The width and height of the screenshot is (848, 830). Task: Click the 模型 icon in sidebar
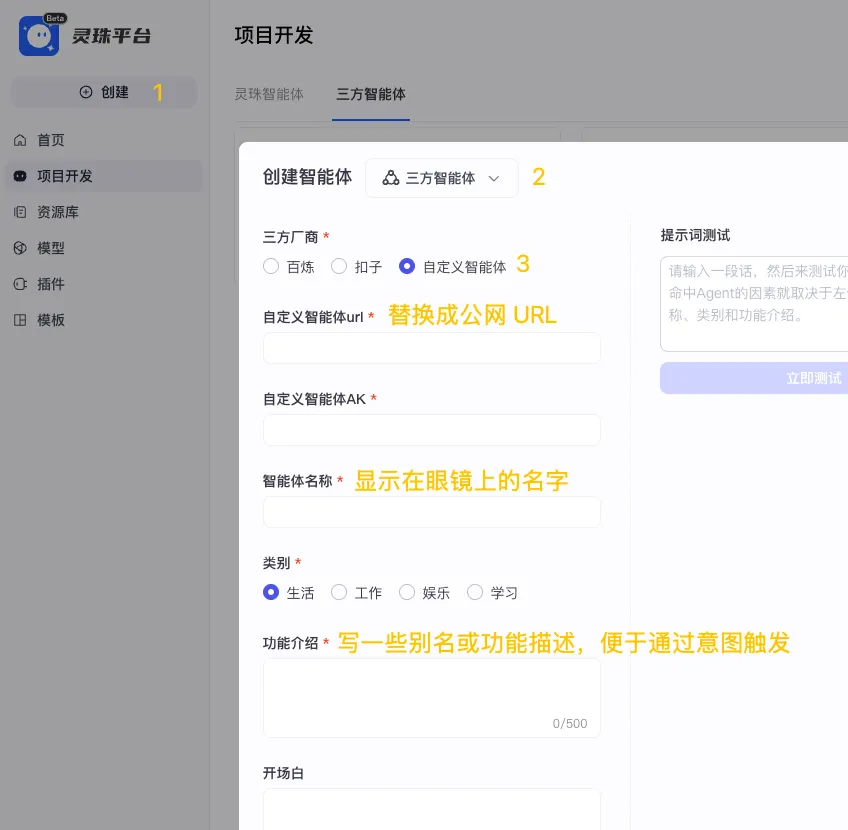[22, 248]
